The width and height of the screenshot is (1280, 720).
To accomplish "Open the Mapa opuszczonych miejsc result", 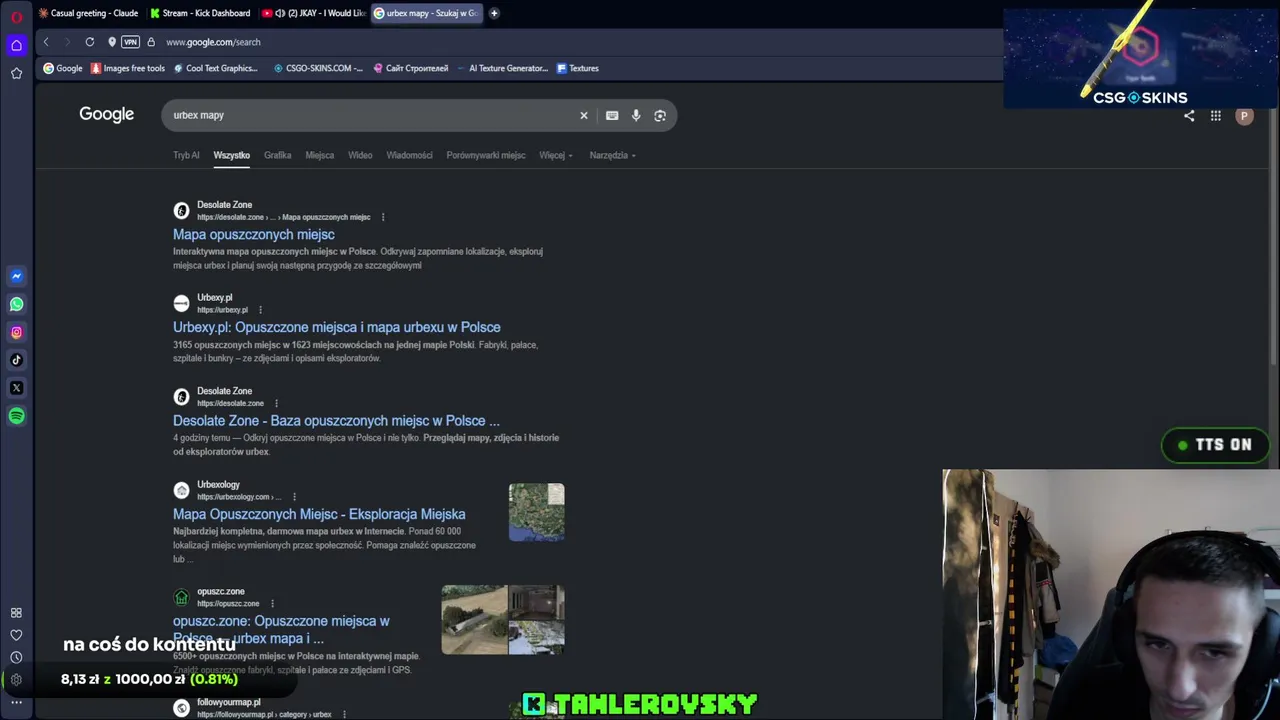I will tap(254, 234).
